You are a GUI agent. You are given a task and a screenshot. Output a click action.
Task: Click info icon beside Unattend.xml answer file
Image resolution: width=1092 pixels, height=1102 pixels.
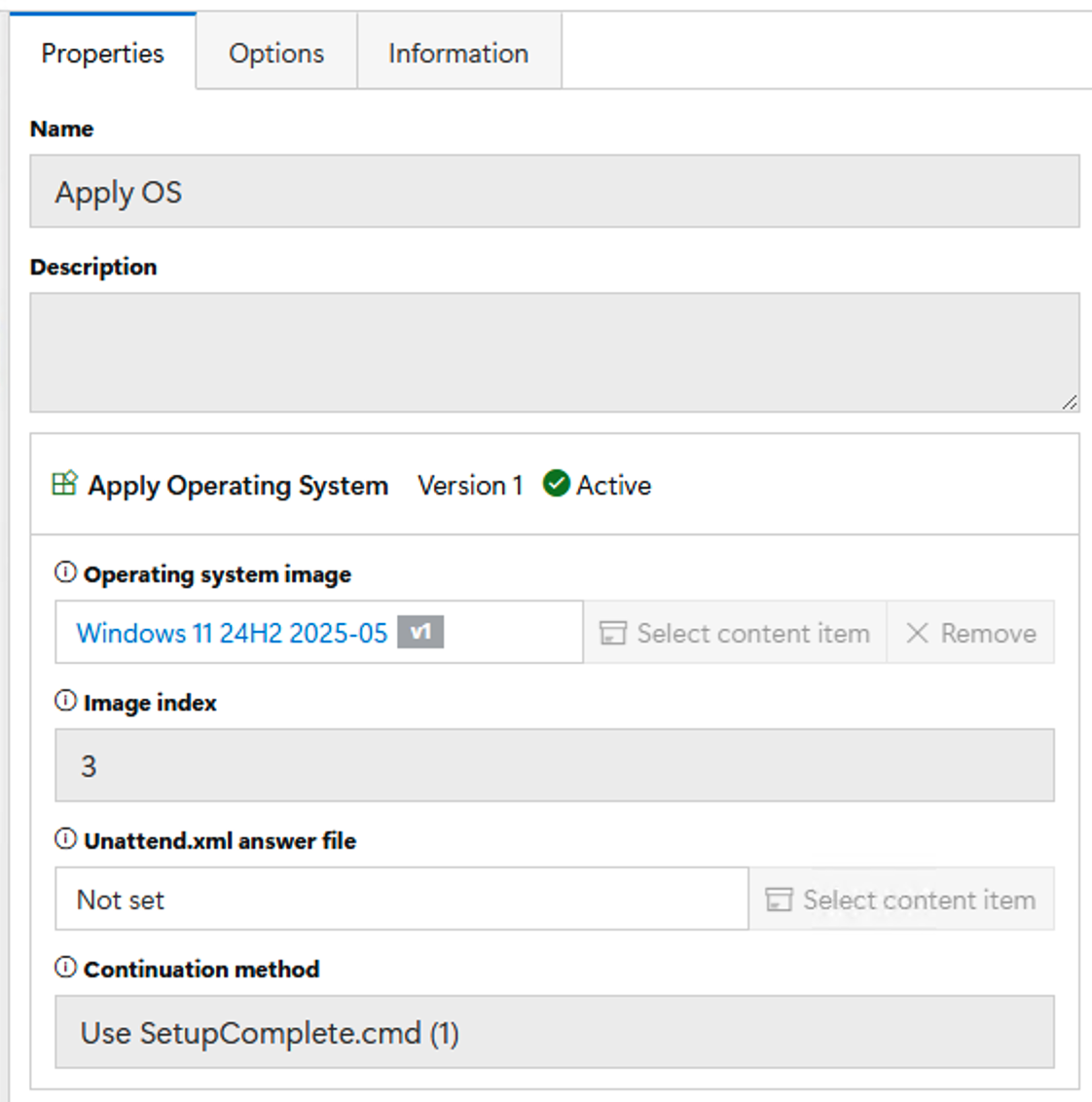click(65, 839)
